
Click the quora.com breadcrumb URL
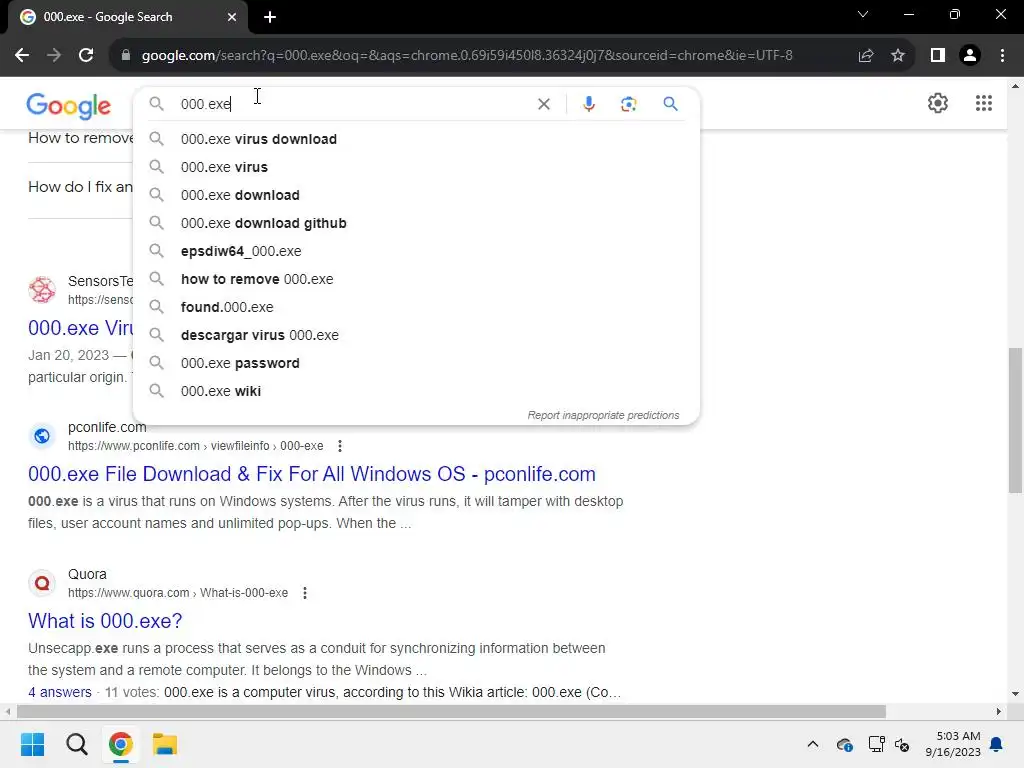[x=178, y=593]
